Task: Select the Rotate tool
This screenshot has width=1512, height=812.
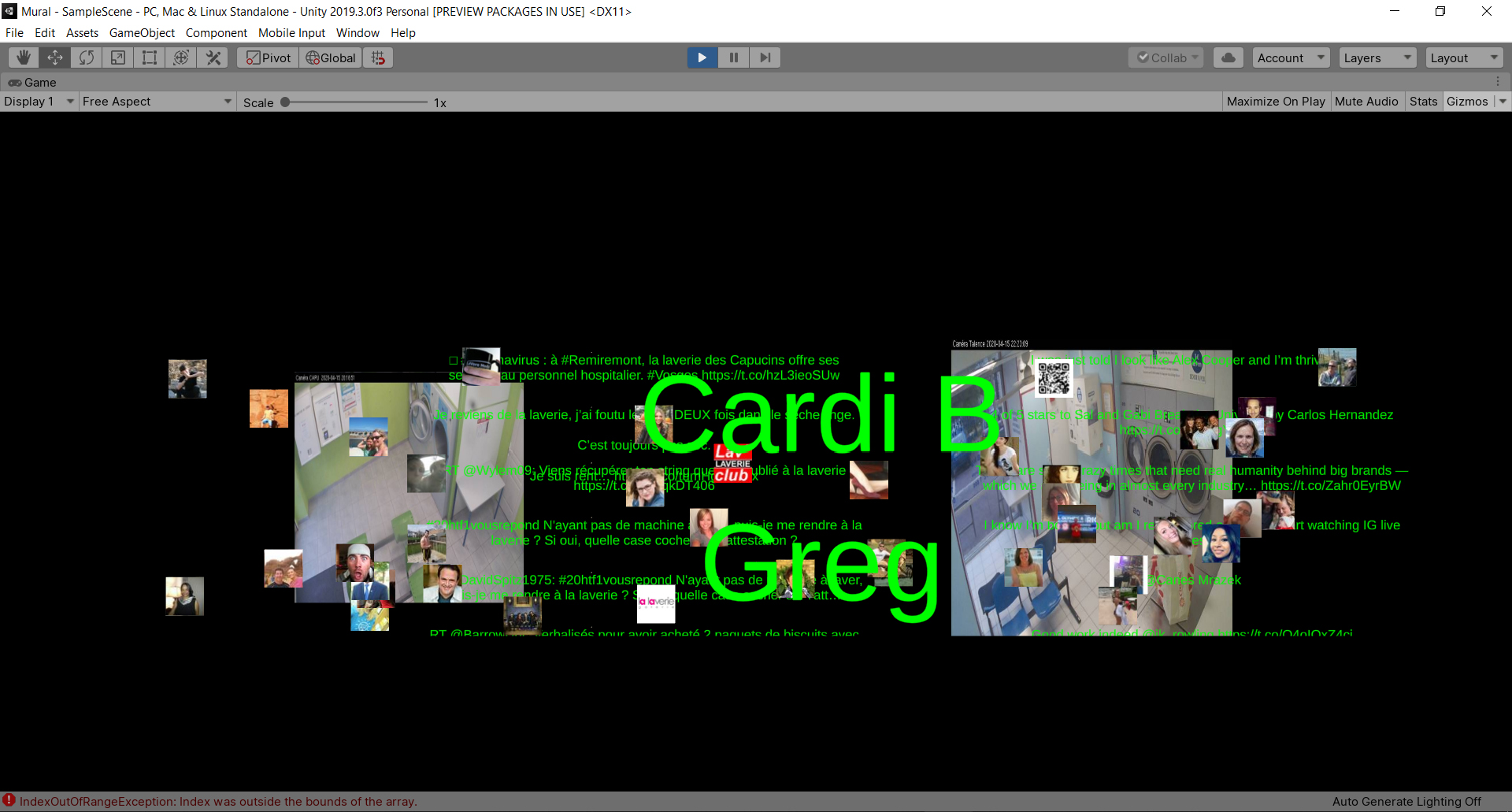Action: click(x=87, y=57)
